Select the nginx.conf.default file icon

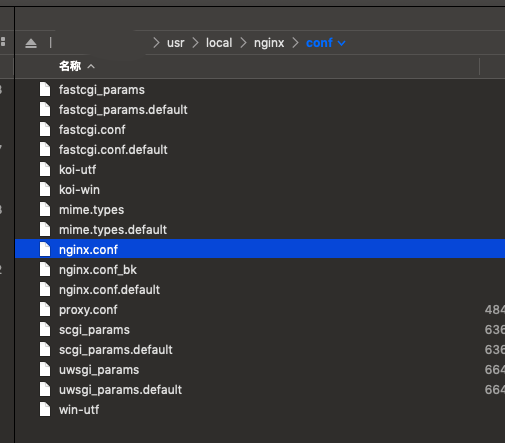pyautogui.click(x=45, y=290)
